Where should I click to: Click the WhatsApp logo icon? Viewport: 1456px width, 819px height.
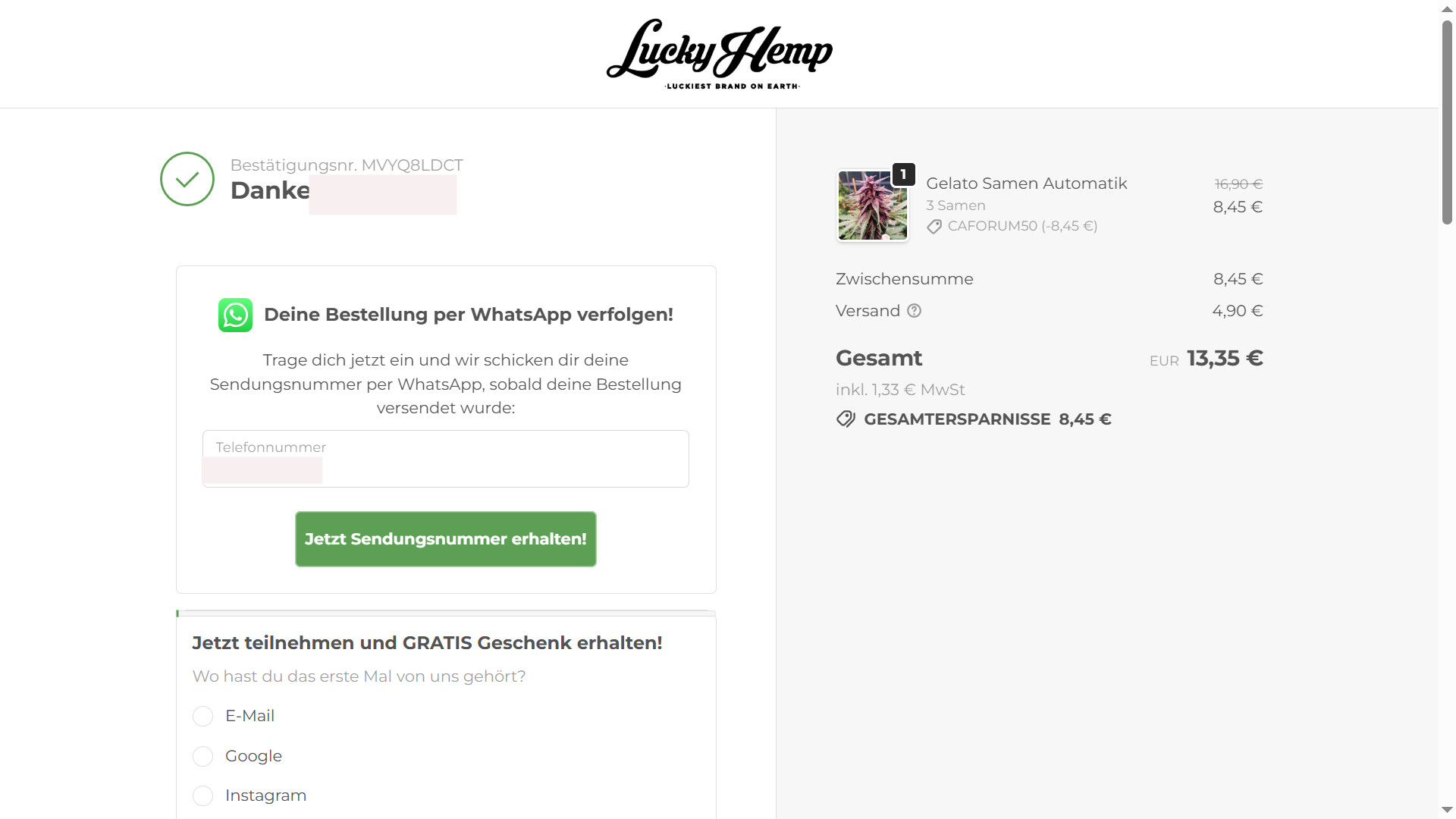(x=235, y=315)
